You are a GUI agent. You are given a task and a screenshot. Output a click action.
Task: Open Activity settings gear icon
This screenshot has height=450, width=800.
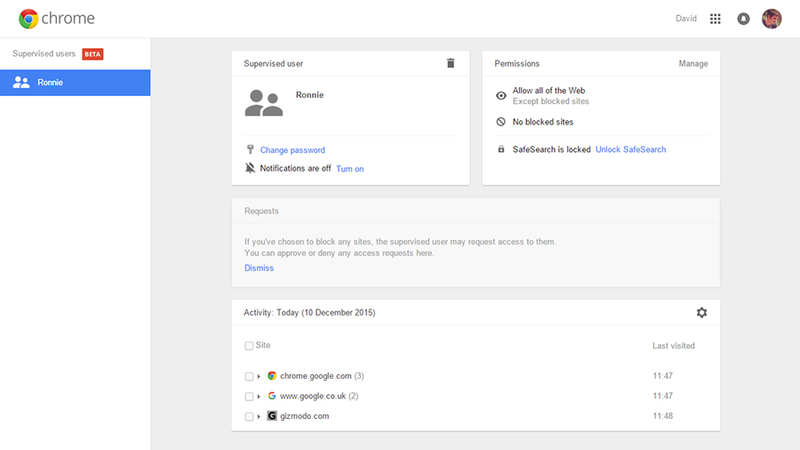click(x=702, y=312)
